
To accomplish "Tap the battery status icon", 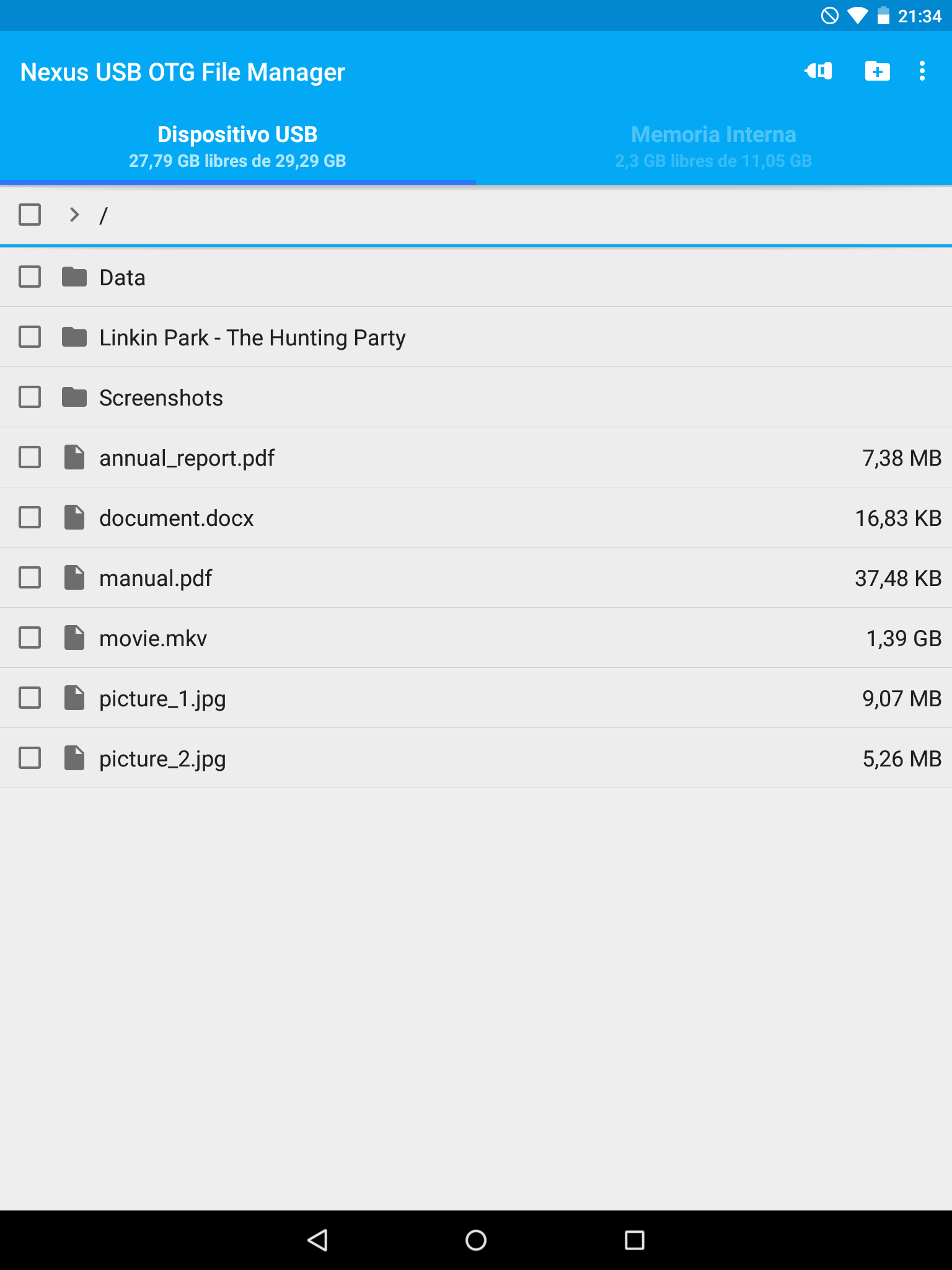I will (883, 16).
